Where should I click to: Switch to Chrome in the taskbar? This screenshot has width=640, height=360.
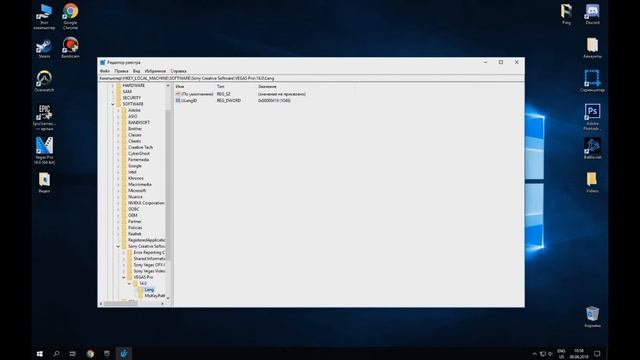(x=90, y=353)
